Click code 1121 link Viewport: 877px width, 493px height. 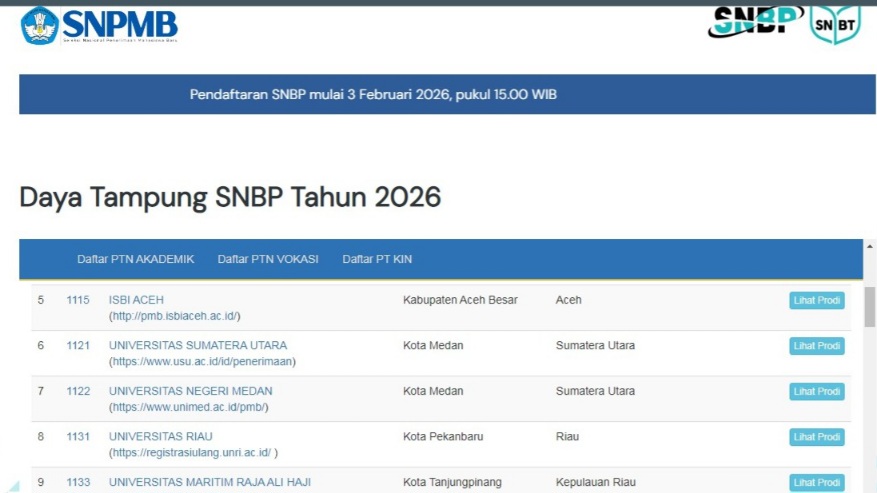(78, 345)
